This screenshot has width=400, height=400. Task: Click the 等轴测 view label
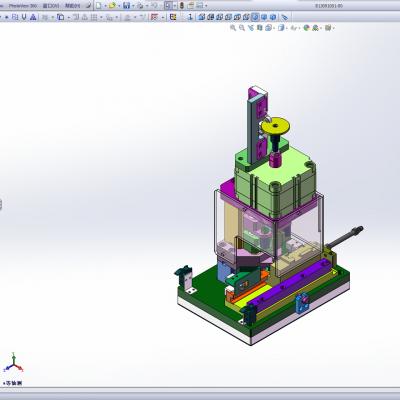coord(13,383)
